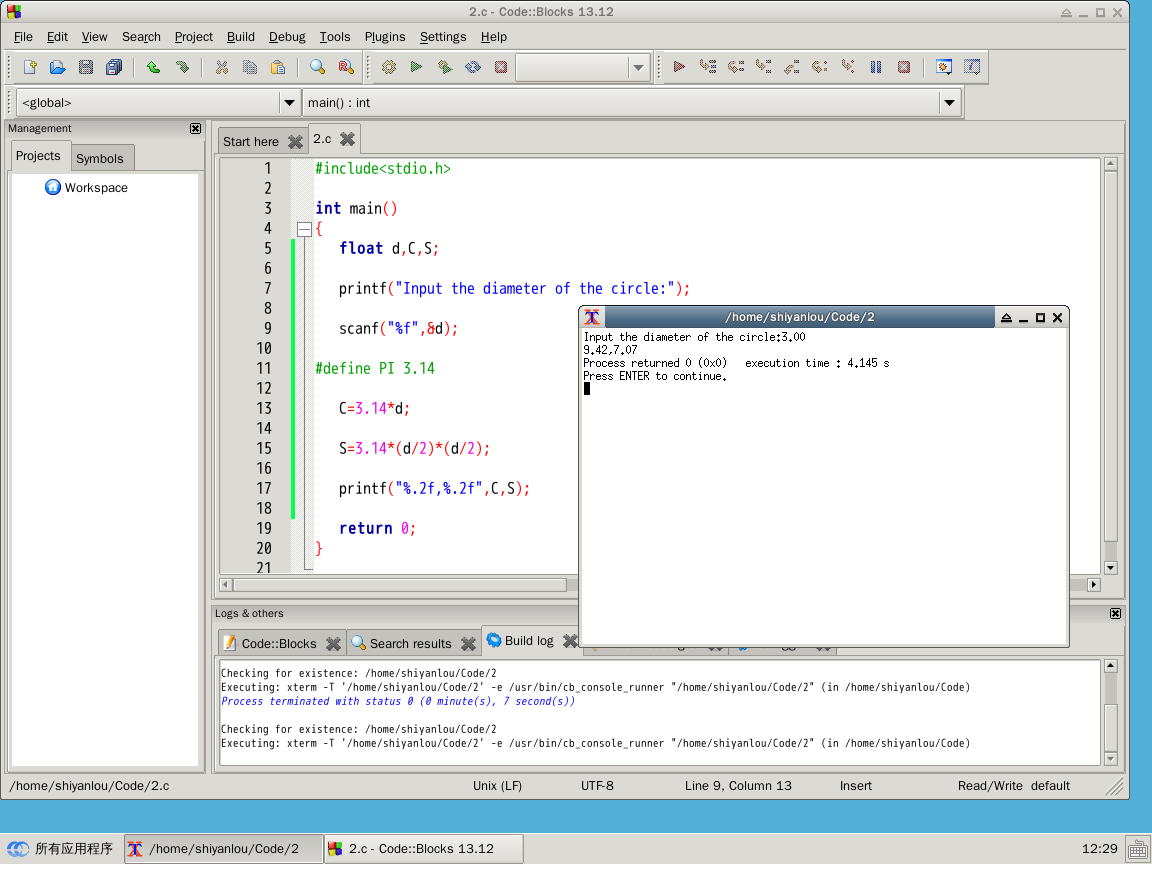Open the Plugins menu
Screen dimensions: 1152x896
click(x=384, y=37)
